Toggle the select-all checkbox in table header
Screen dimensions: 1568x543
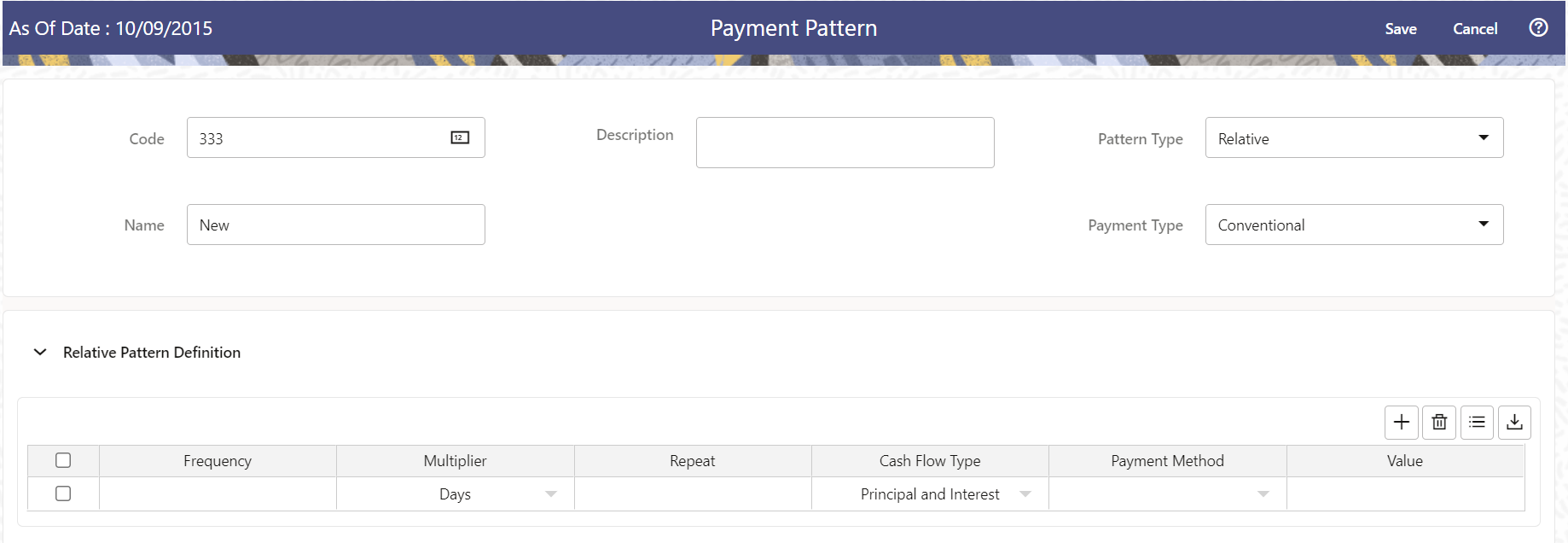[x=62, y=460]
